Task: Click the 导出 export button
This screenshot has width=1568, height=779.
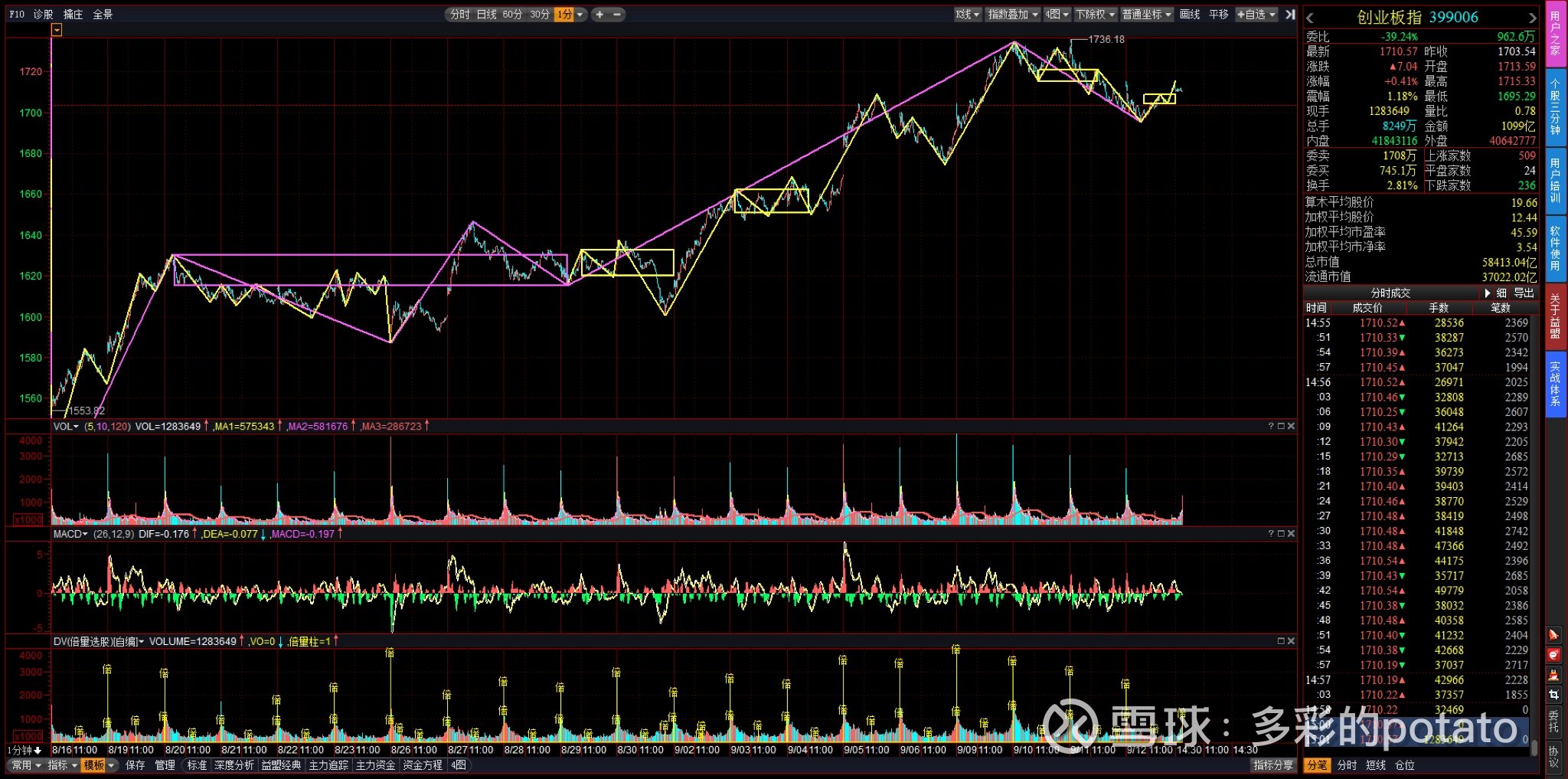Action: [1524, 293]
